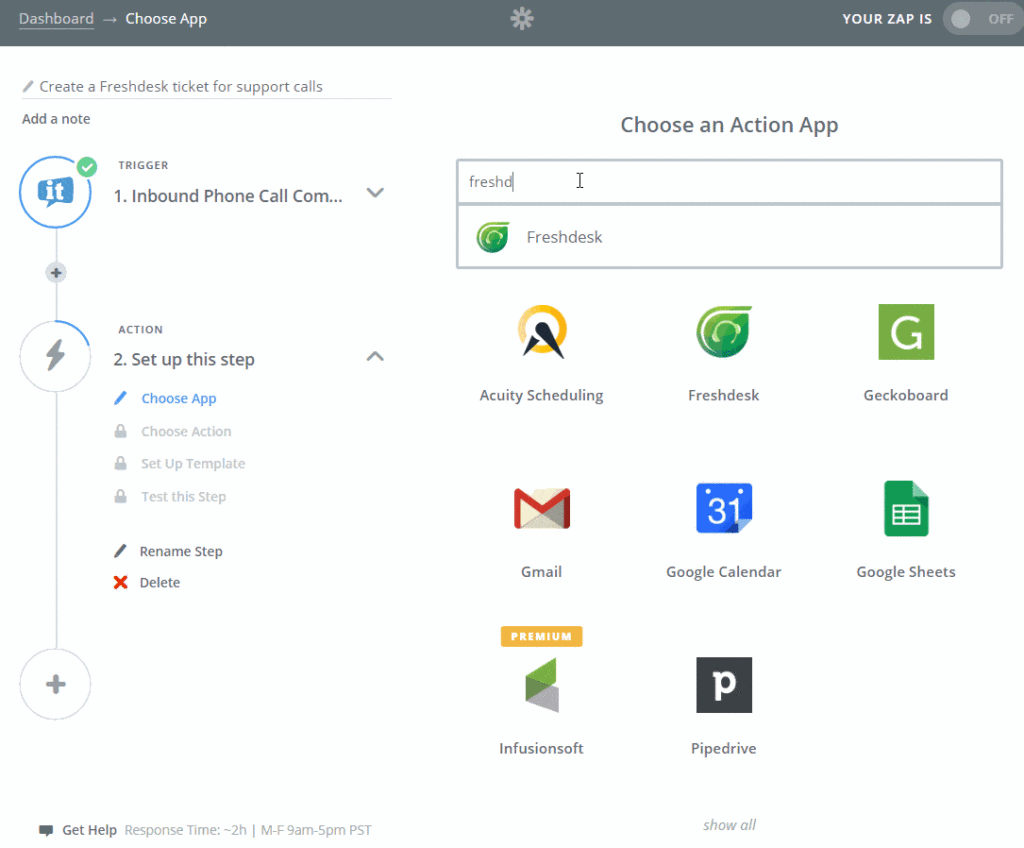Screen dimensions: 1024x848
Task: Expand the trigger step with the chevron
Action: (x=375, y=193)
